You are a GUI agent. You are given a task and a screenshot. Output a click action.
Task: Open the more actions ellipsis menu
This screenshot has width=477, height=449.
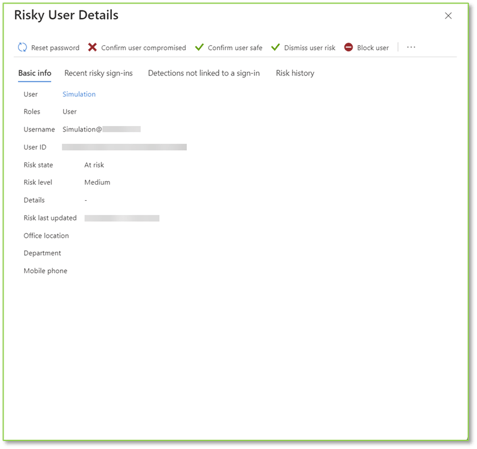pos(411,47)
